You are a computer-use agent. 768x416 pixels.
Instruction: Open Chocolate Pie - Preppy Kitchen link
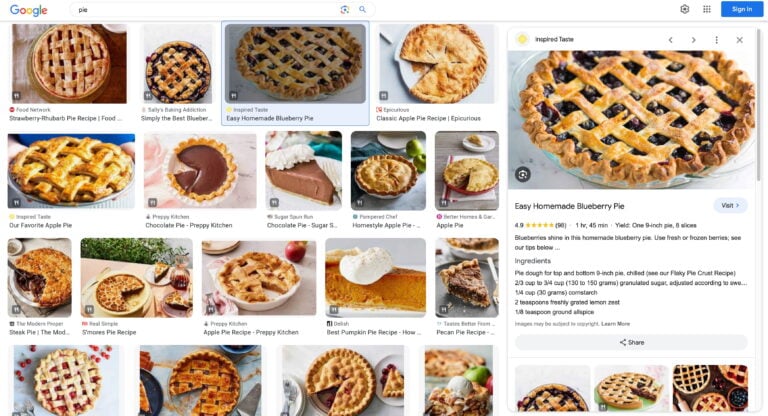click(189, 225)
